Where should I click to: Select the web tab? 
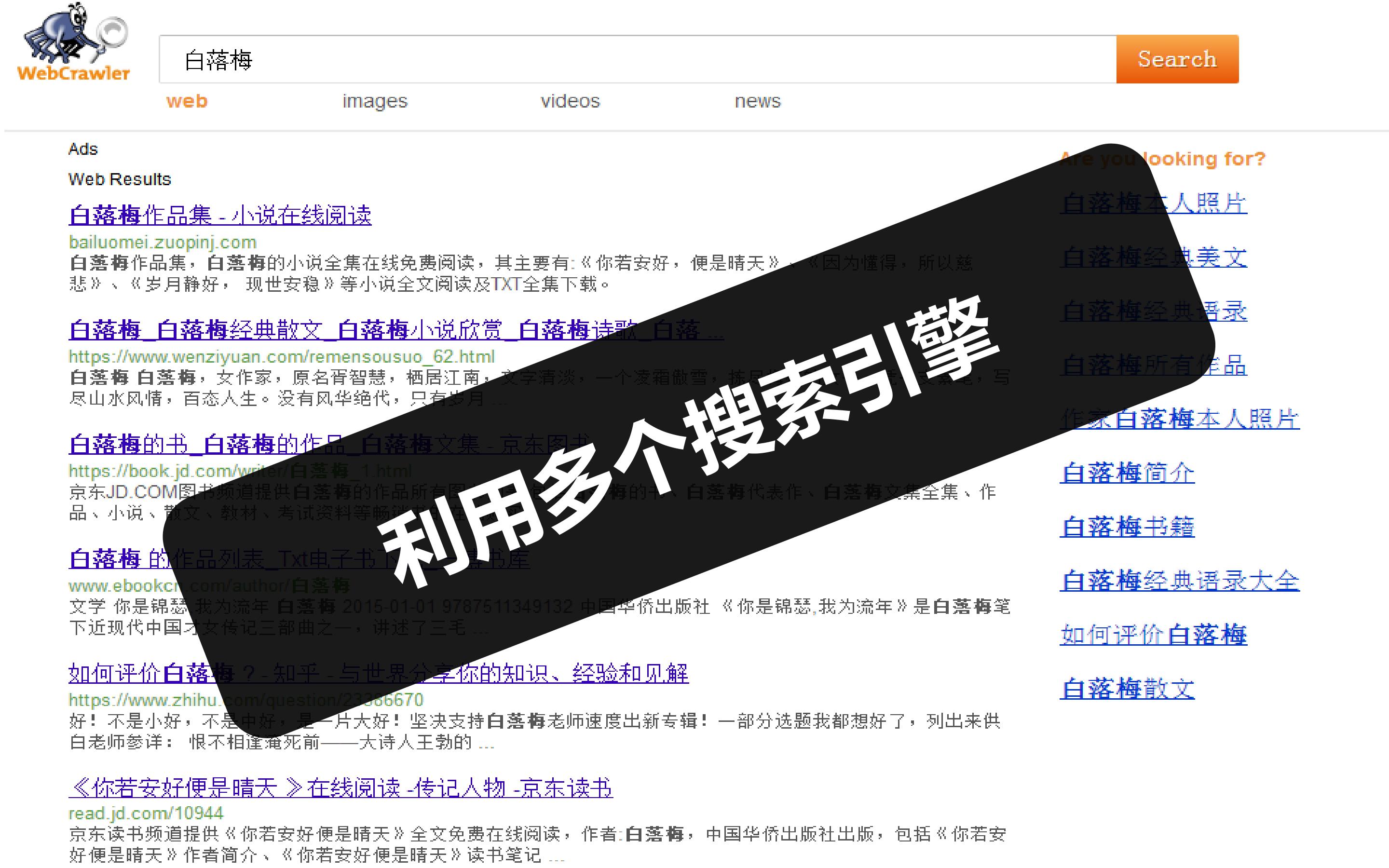coord(187,101)
